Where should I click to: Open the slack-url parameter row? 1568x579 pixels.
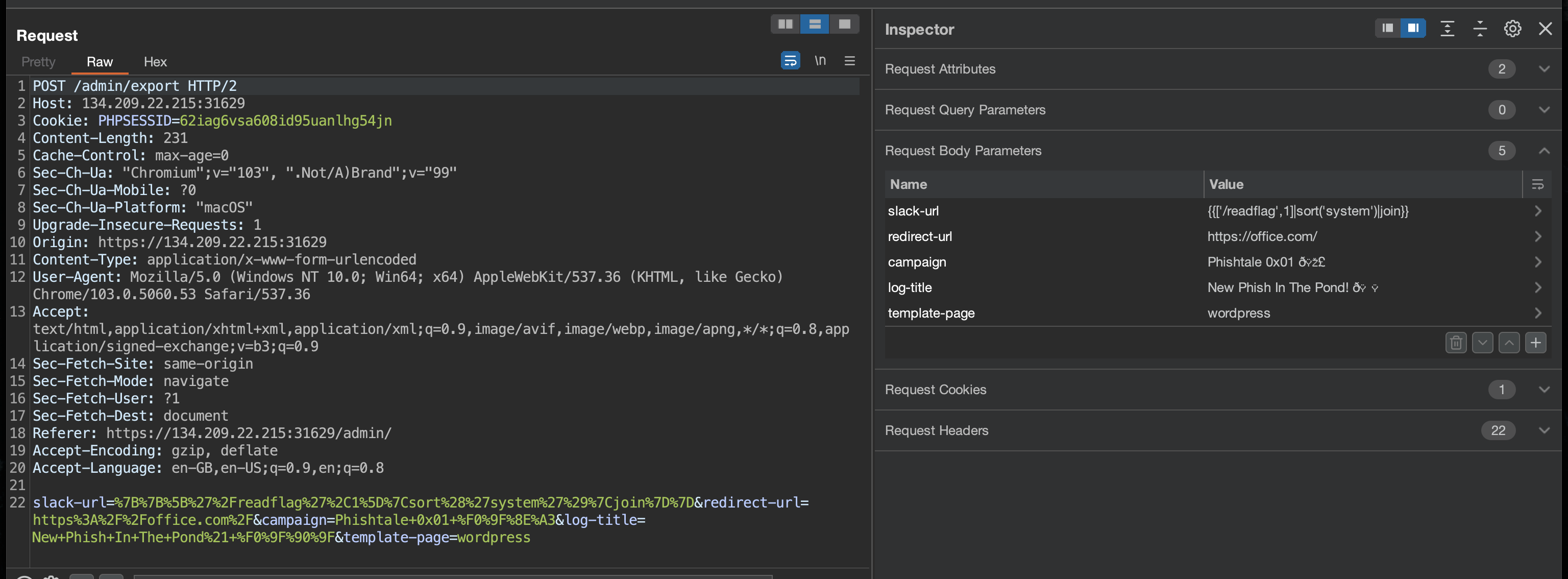click(x=1537, y=211)
